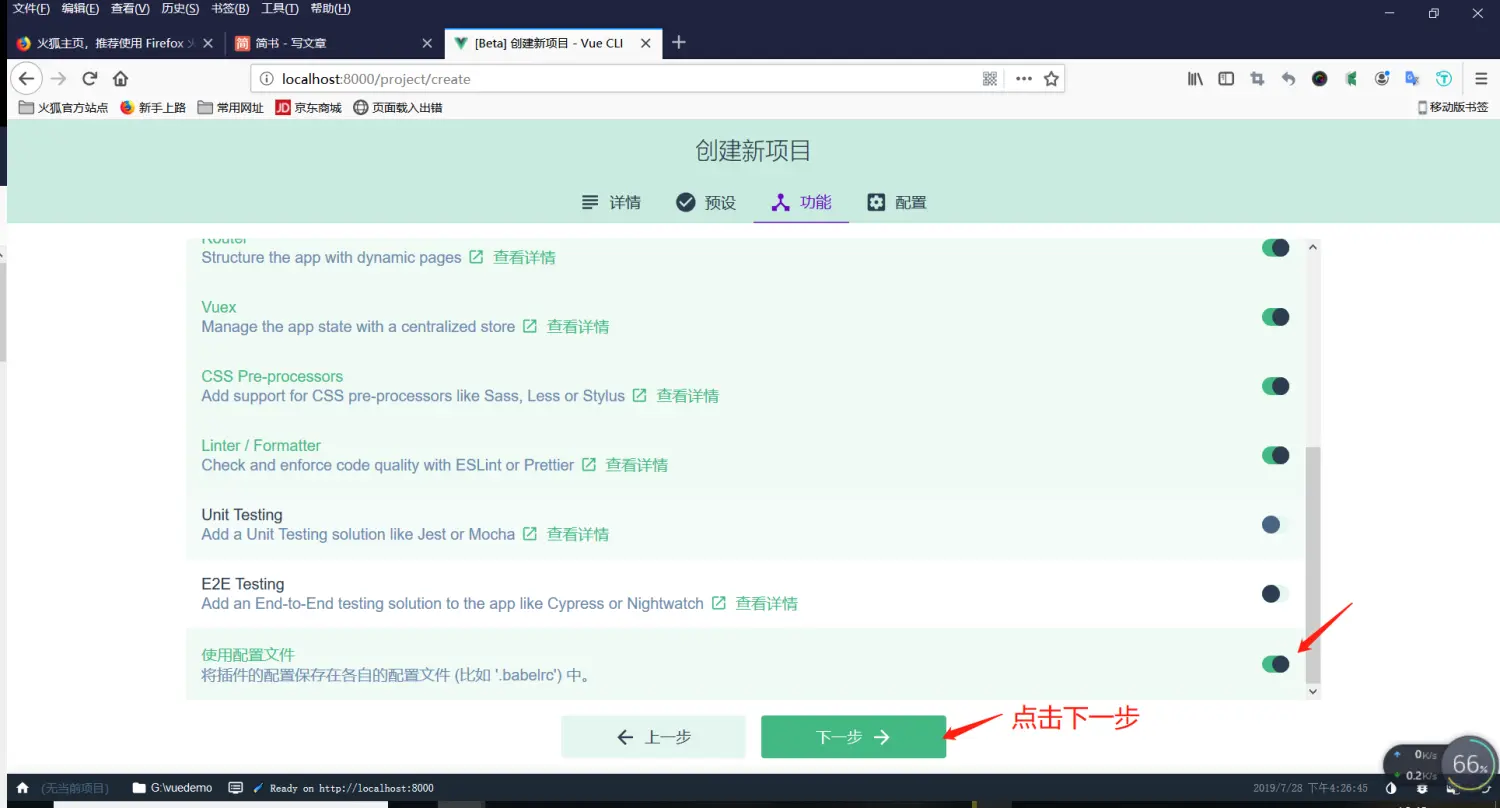Image resolution: width=1500 pixels, height=808 pixels.
Task: Click the 上一步 button
Action: tap(653, 737)
